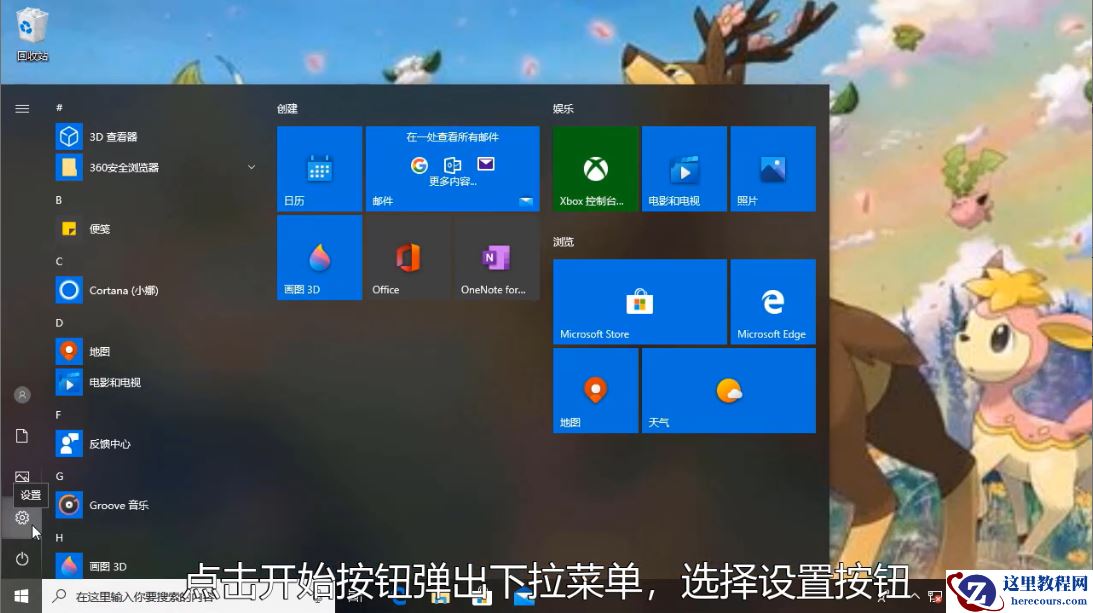1093x613 pixels.
Task: Open the 便笺 sticky notes app
Action: pos(90,228)
